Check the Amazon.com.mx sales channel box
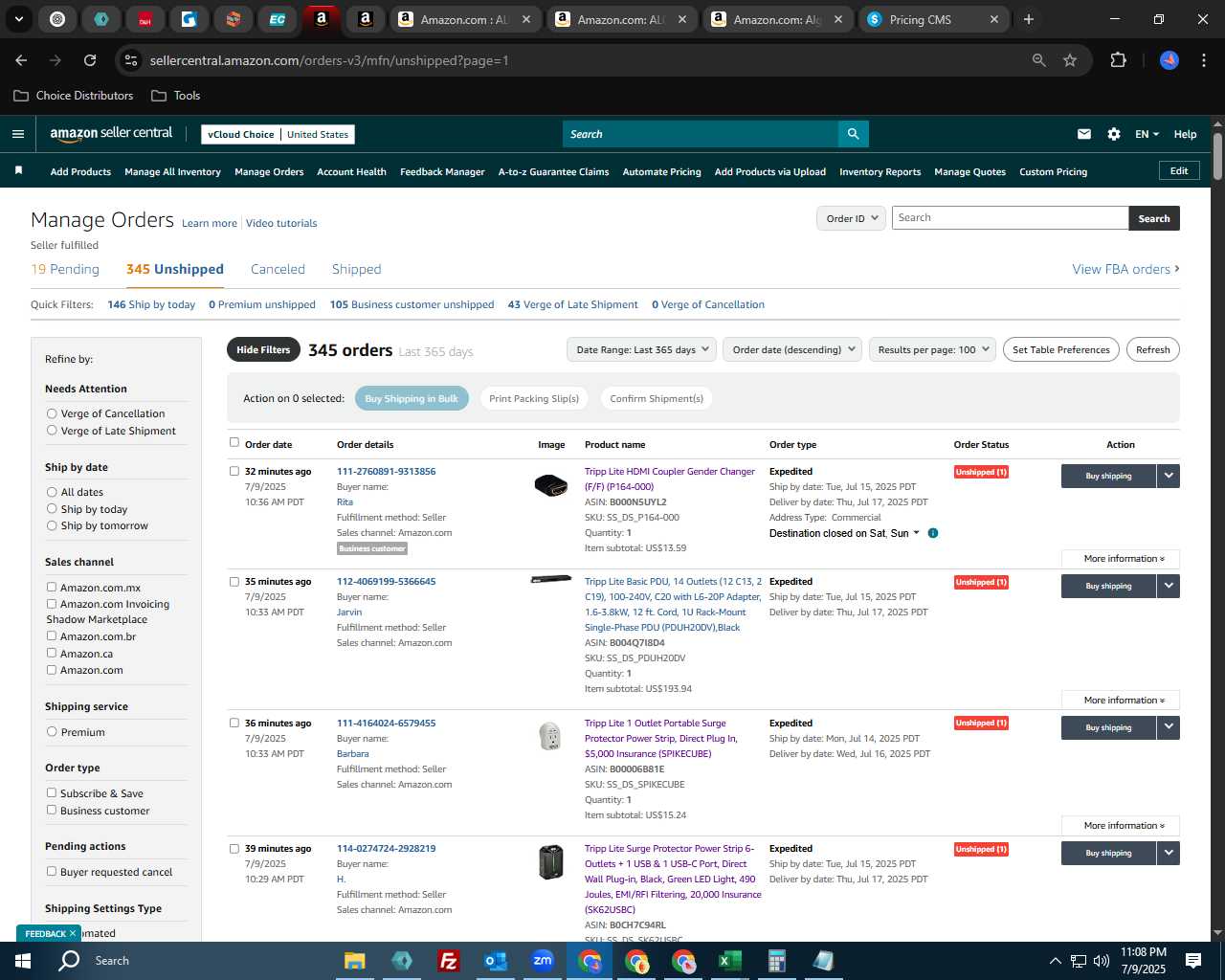This screenshot has height=980, width=1225. (x=52, y=587)
